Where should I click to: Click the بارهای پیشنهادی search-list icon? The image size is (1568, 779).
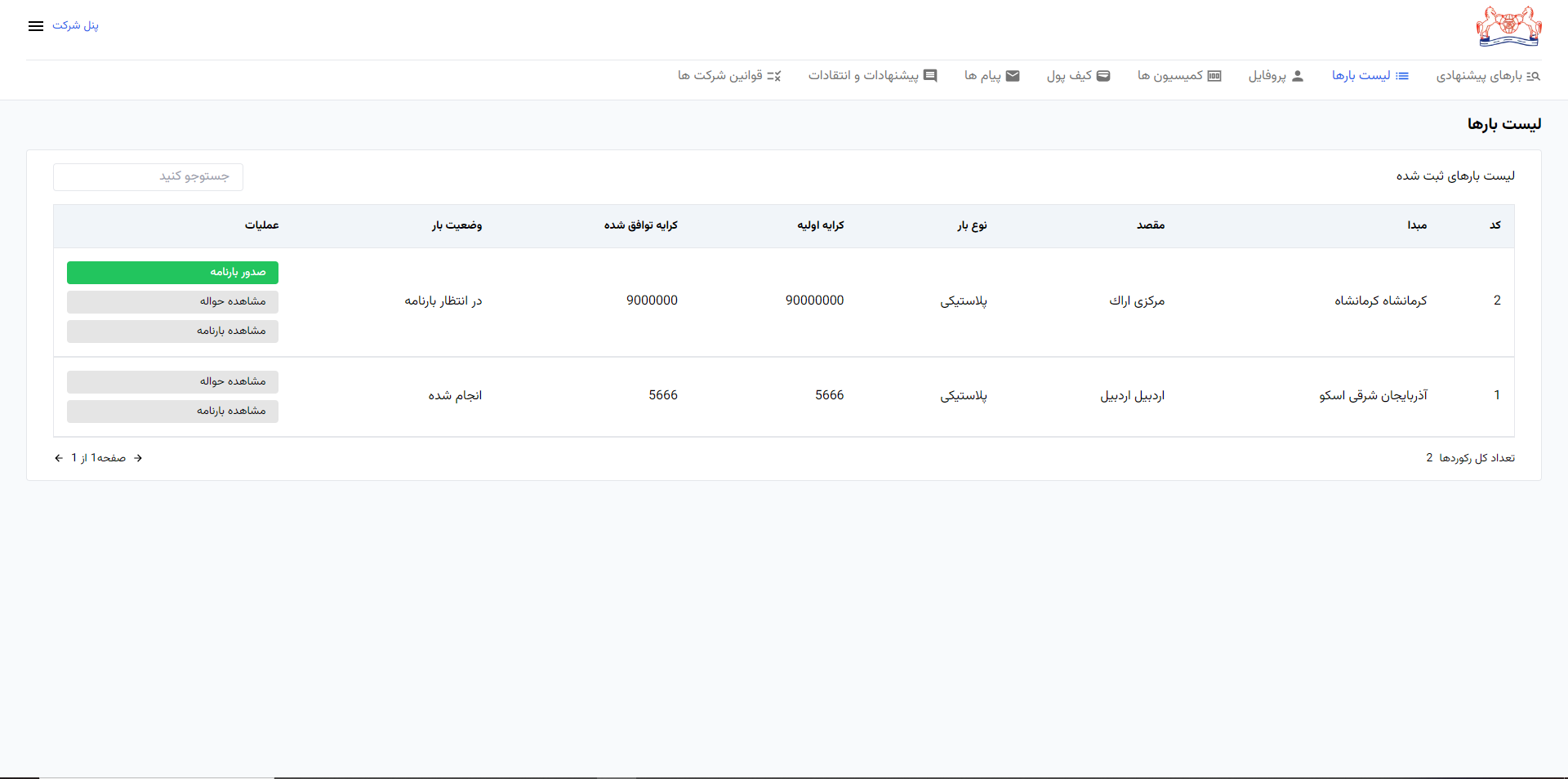click(x=1534, y=76)
